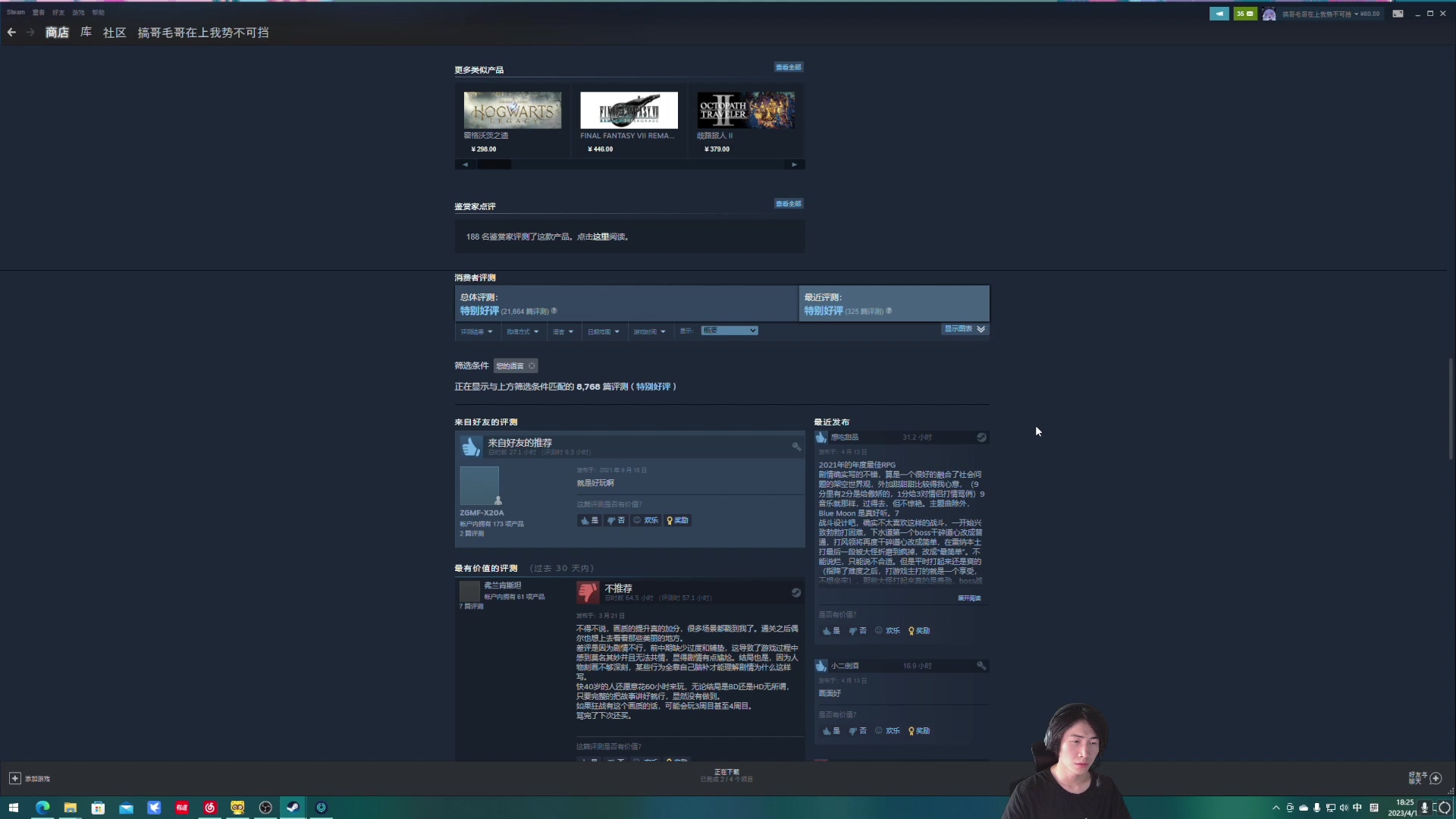Expand the 评测结果 review type filter
The height and width of the screenshot is (819, 1456).
(476, 332)
